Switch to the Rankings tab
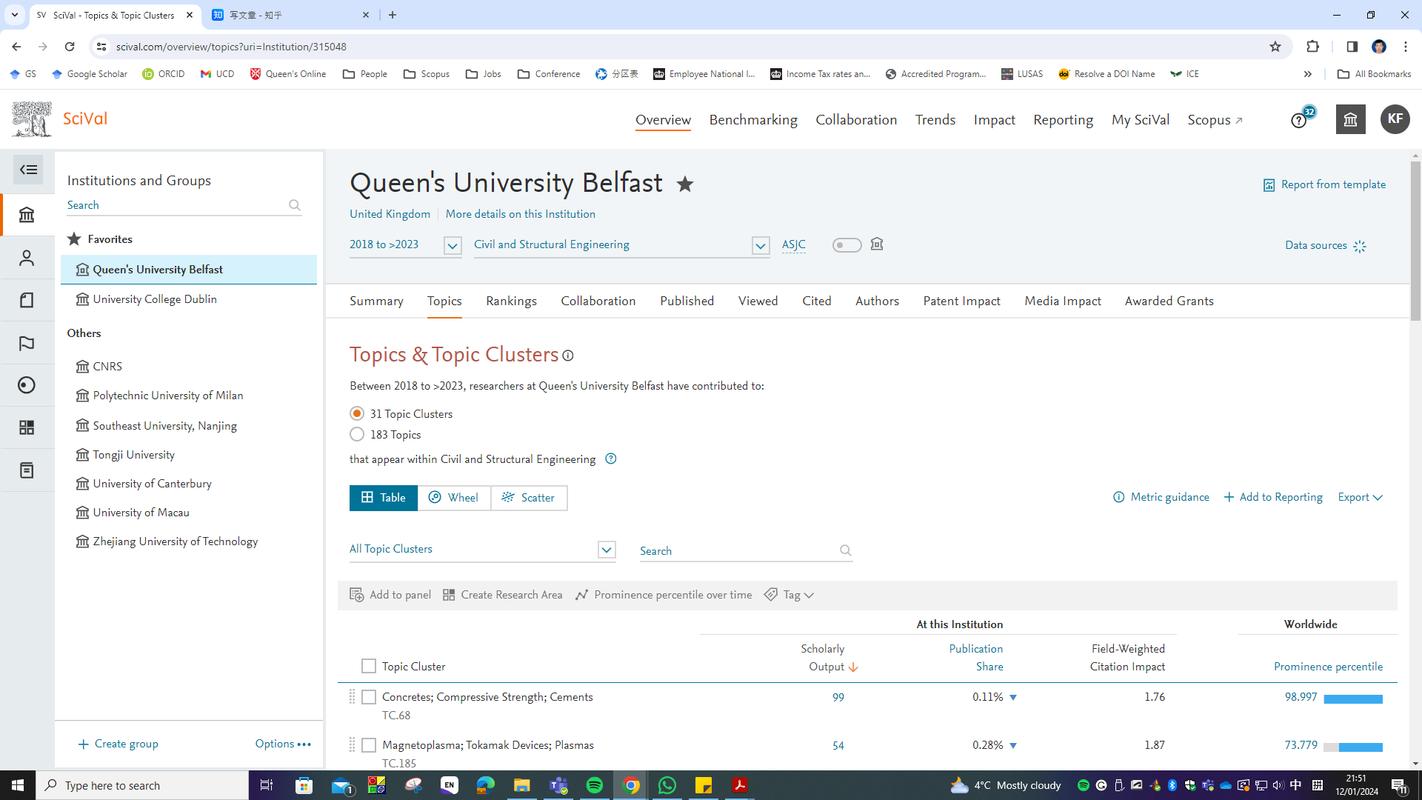 pyautogui.click(x=511, y=301)
